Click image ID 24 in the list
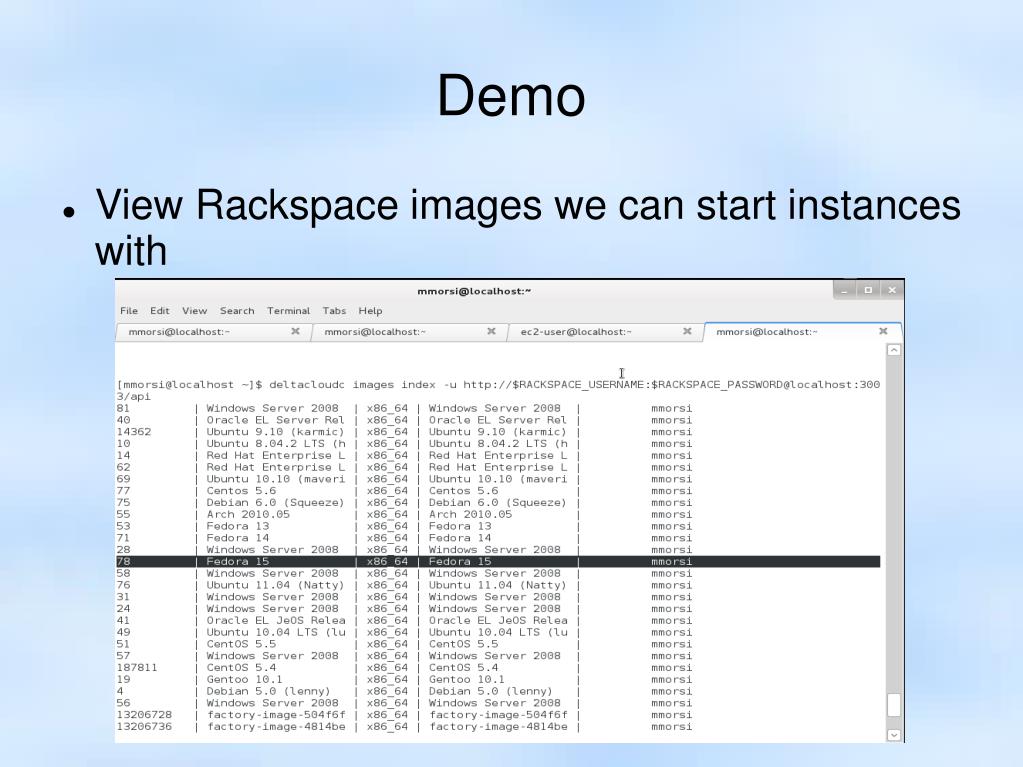 [x=123, y=609]
